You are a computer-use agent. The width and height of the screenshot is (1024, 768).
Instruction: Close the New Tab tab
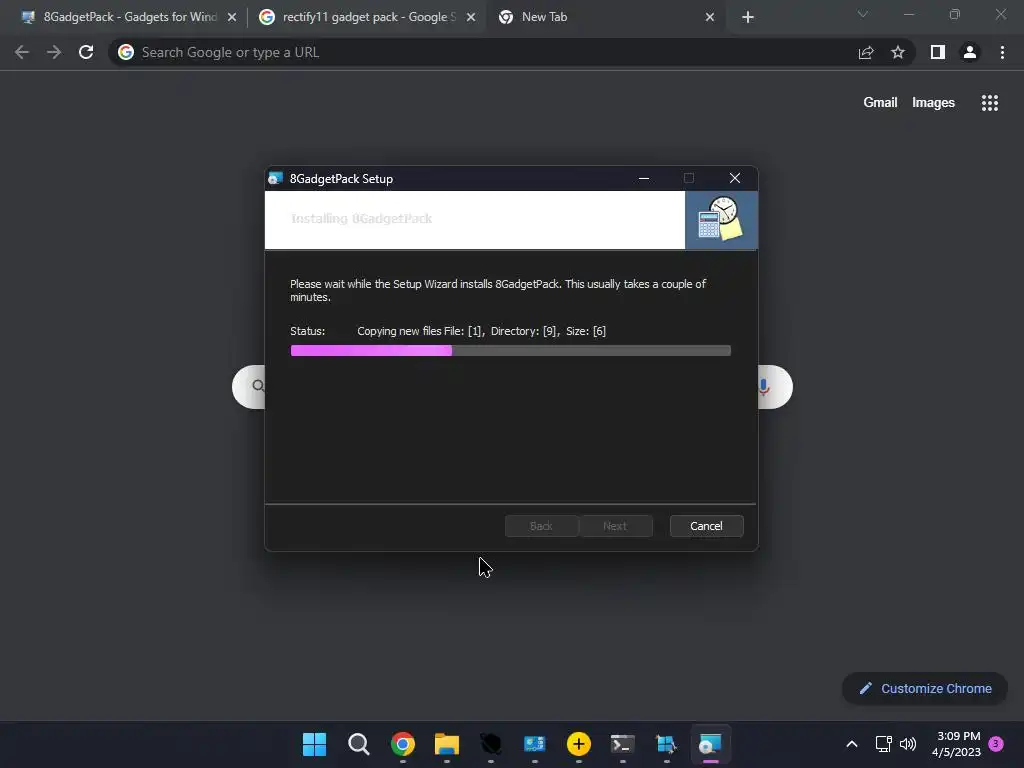click(710, 18)
